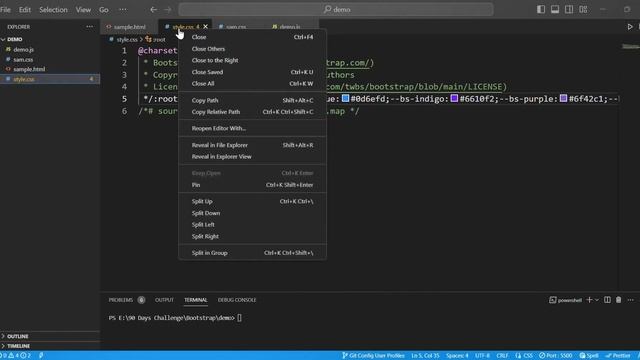The image size is (640, 360).
Task: Open the PROBLEMS panel tab
Action: tap(121, 300)
